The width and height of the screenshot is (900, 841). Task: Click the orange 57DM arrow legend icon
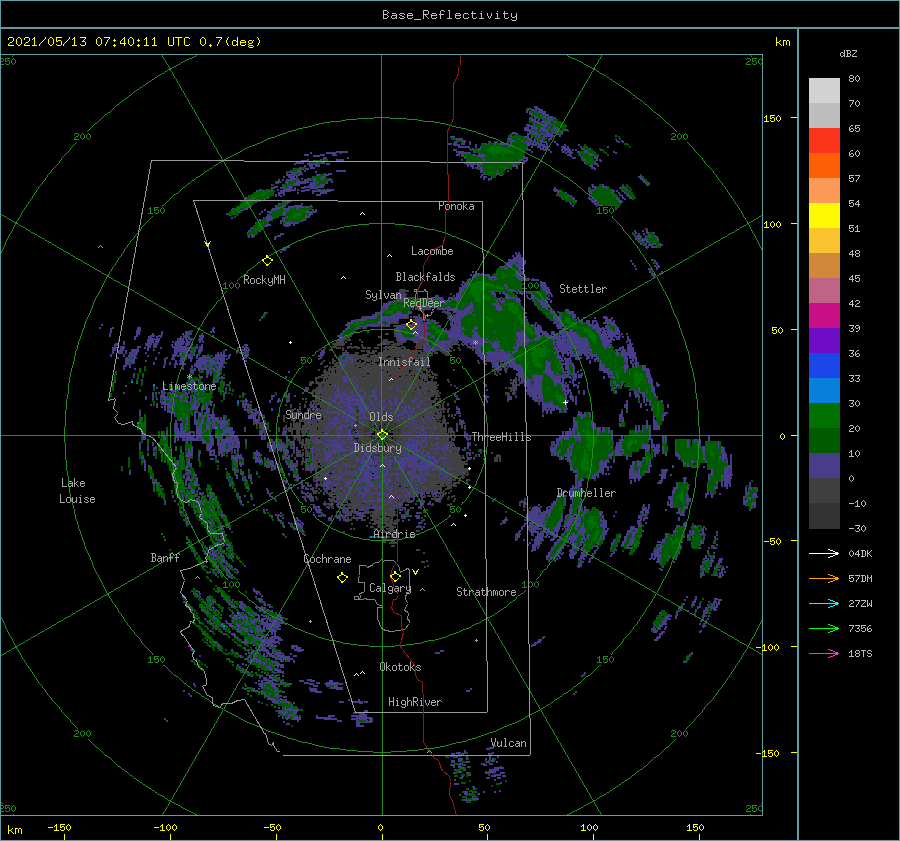(x=824, y=579)
